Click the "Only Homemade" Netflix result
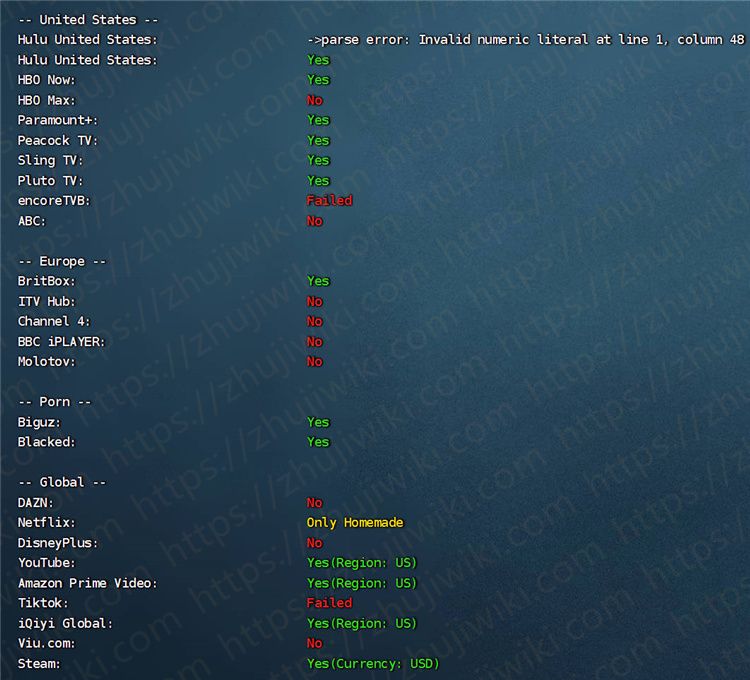This screenshot has width=750, height=680. click(355, 523)
